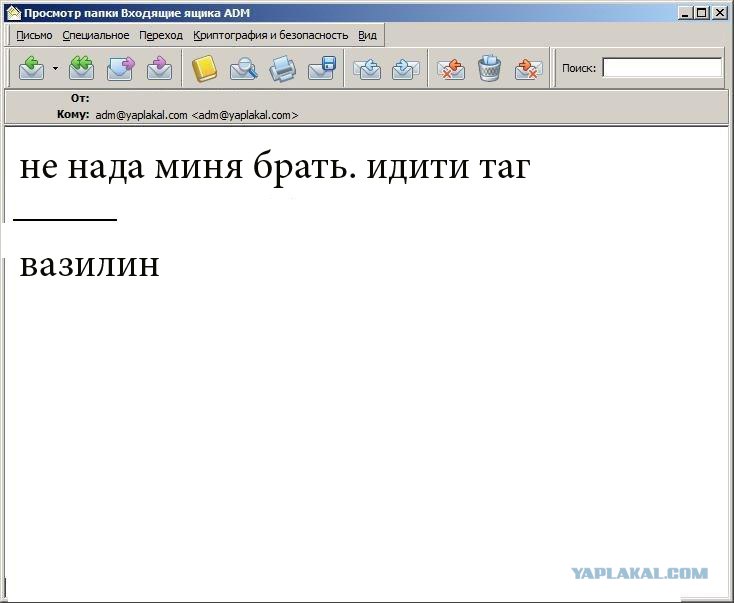734x603 pixels.
Task: Print the message with the printer icon
Action: (282, 68)
